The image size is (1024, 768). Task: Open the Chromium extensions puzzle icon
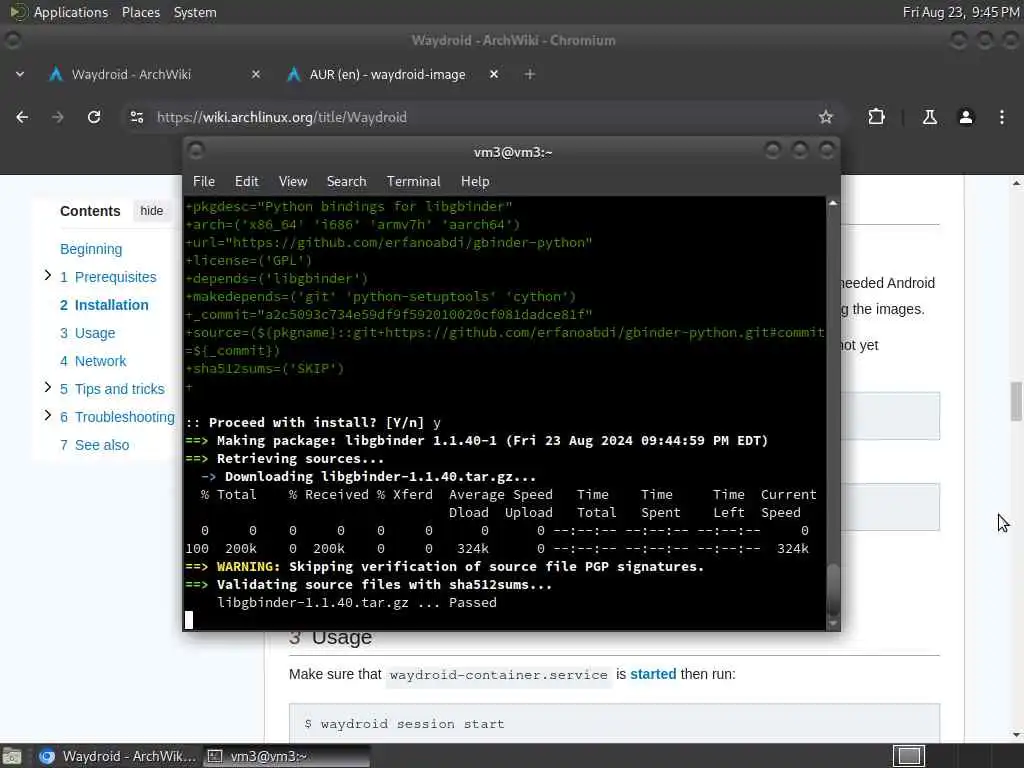pyautogui.click(x=876, y=118)
